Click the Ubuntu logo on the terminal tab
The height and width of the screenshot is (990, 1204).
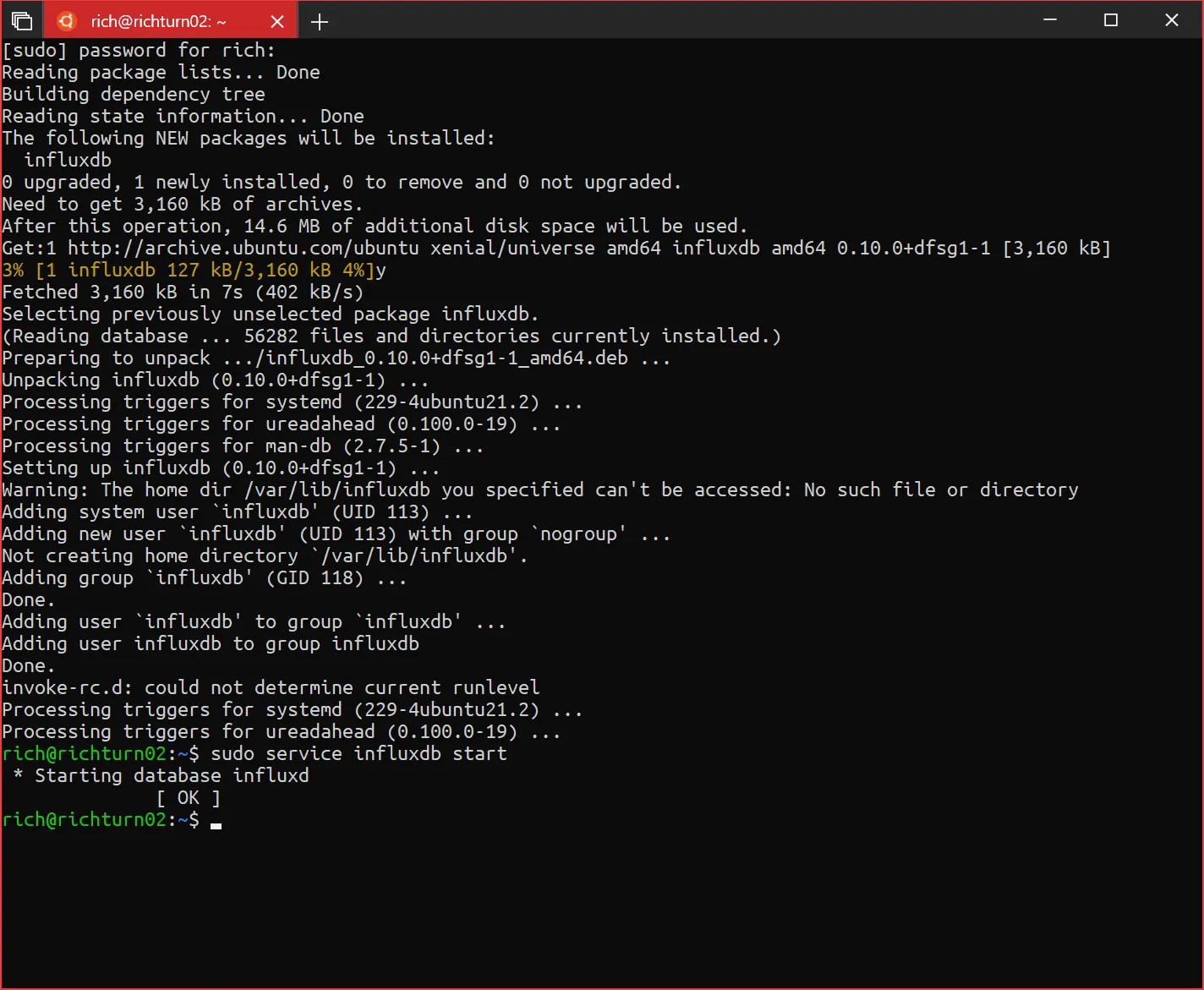point(67,21)
